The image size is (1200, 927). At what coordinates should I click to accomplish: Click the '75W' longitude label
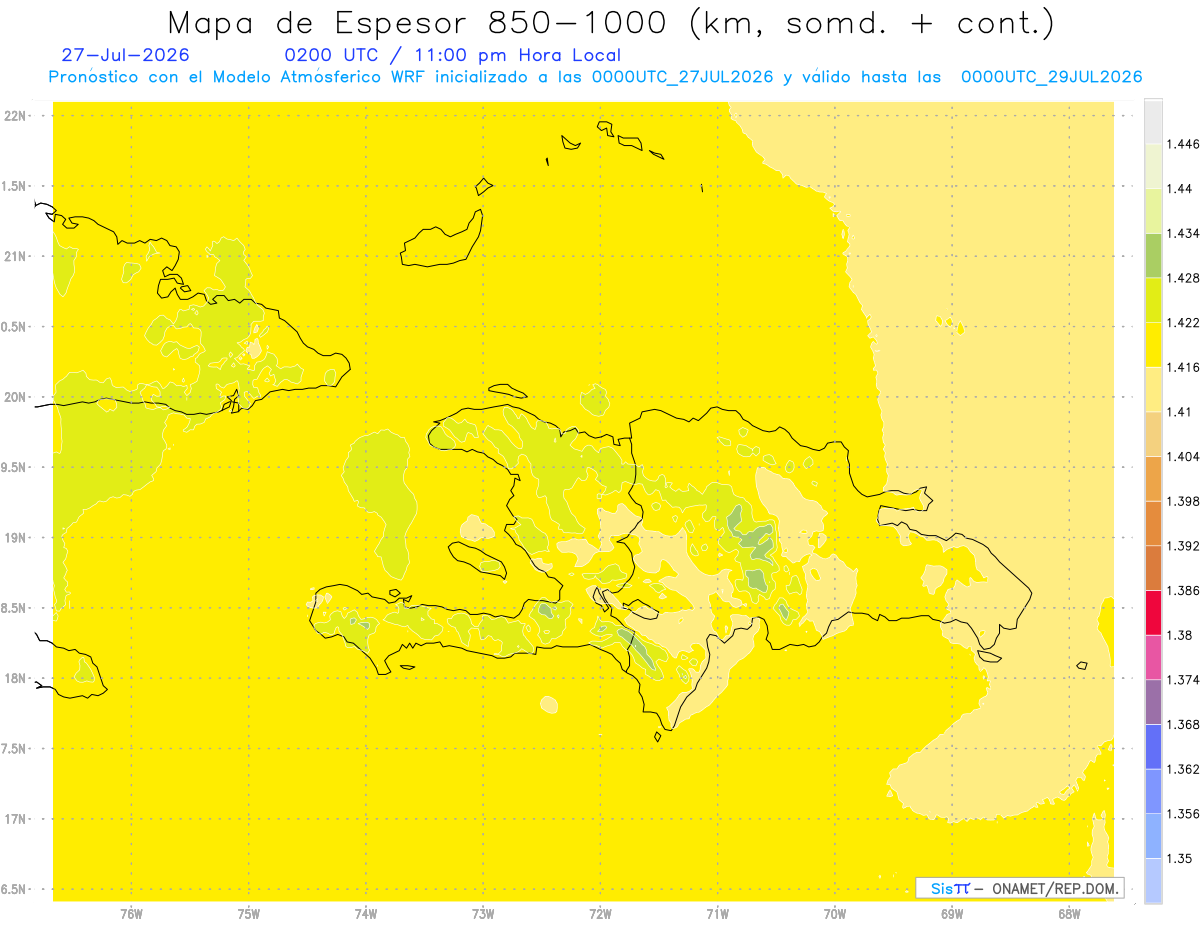pos(249,913)
